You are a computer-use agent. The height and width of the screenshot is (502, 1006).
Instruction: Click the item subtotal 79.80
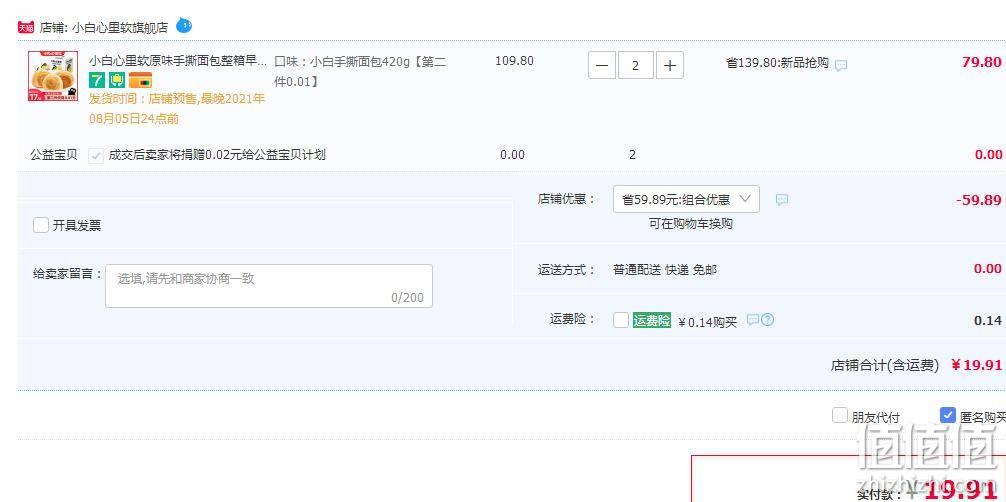coord(981,62)
